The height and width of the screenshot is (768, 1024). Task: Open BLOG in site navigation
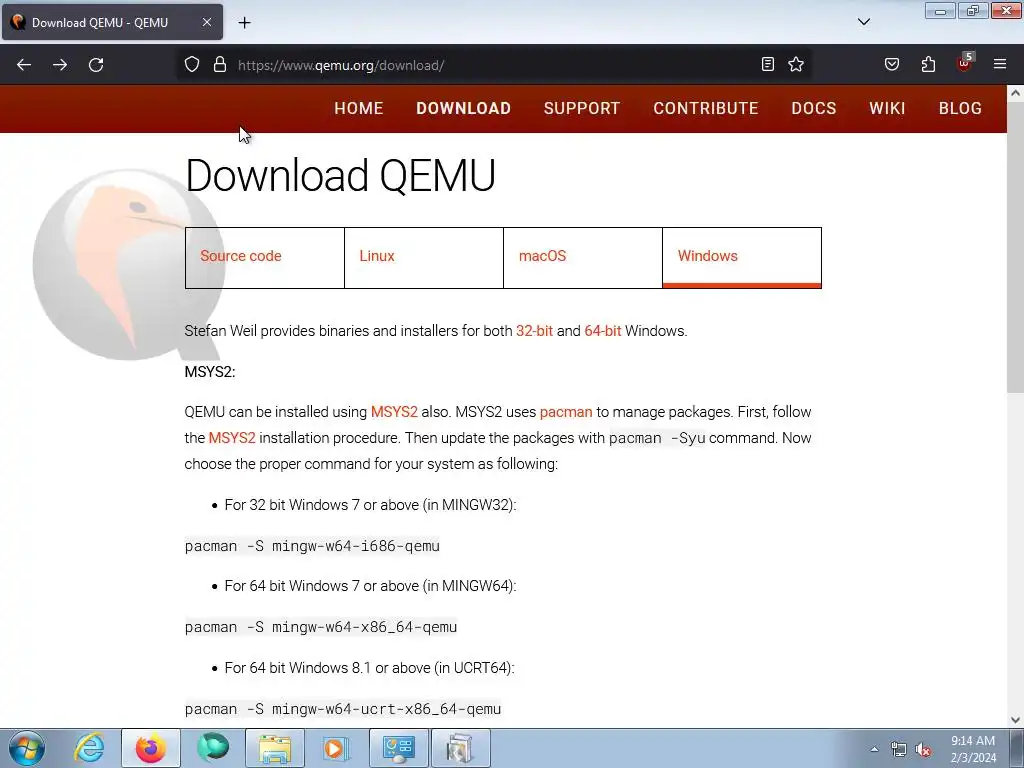960,108
